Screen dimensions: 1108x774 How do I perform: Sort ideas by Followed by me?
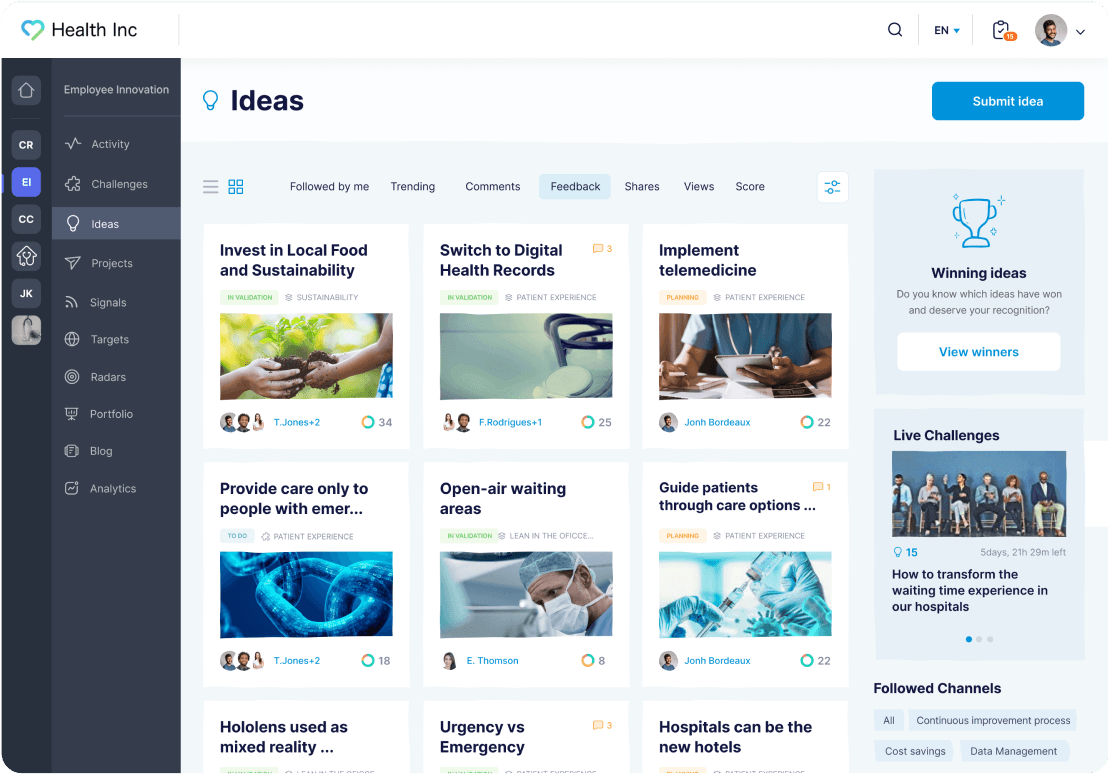[329, 187]
